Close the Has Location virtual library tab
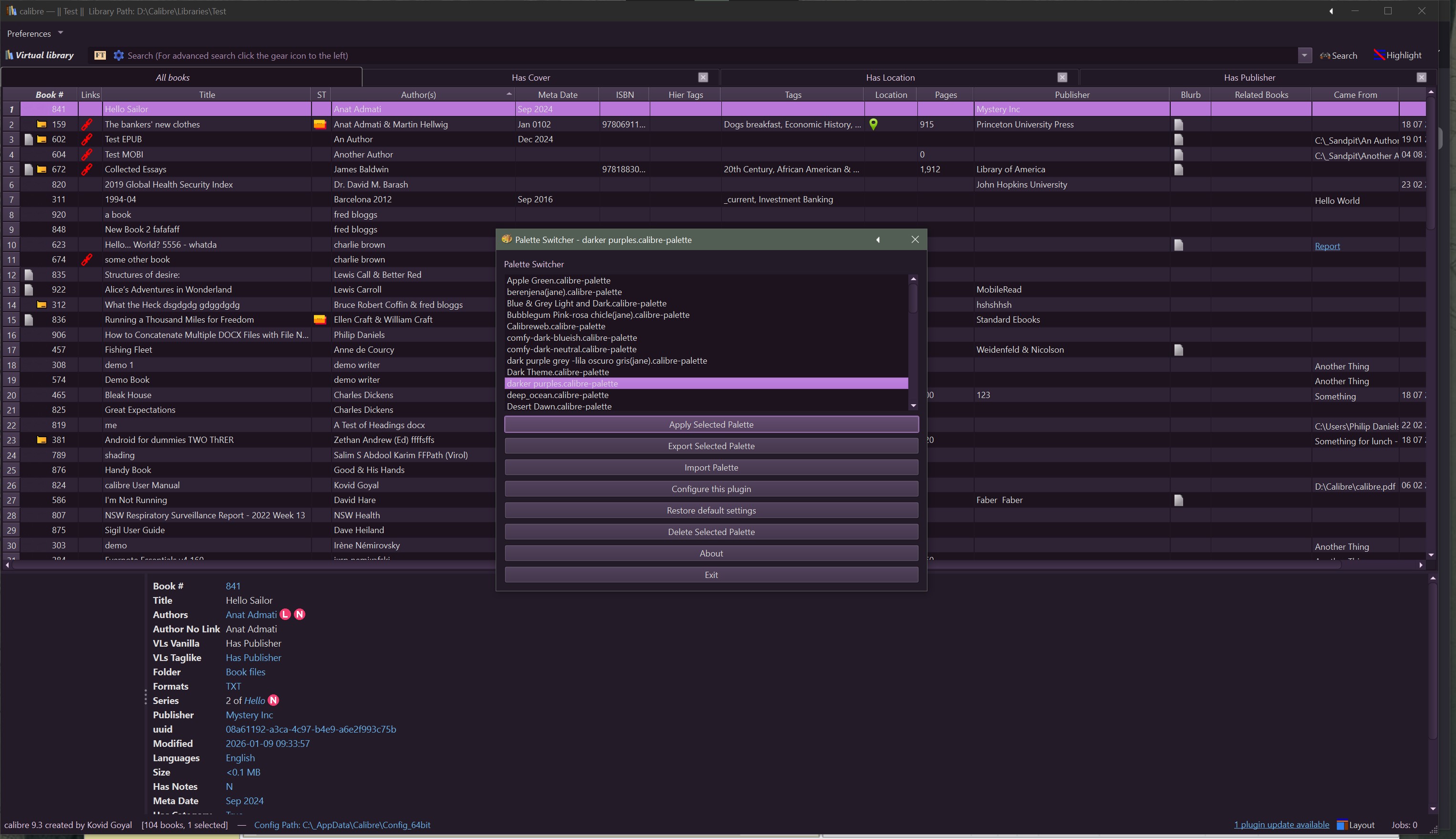 coord(1062,77)
